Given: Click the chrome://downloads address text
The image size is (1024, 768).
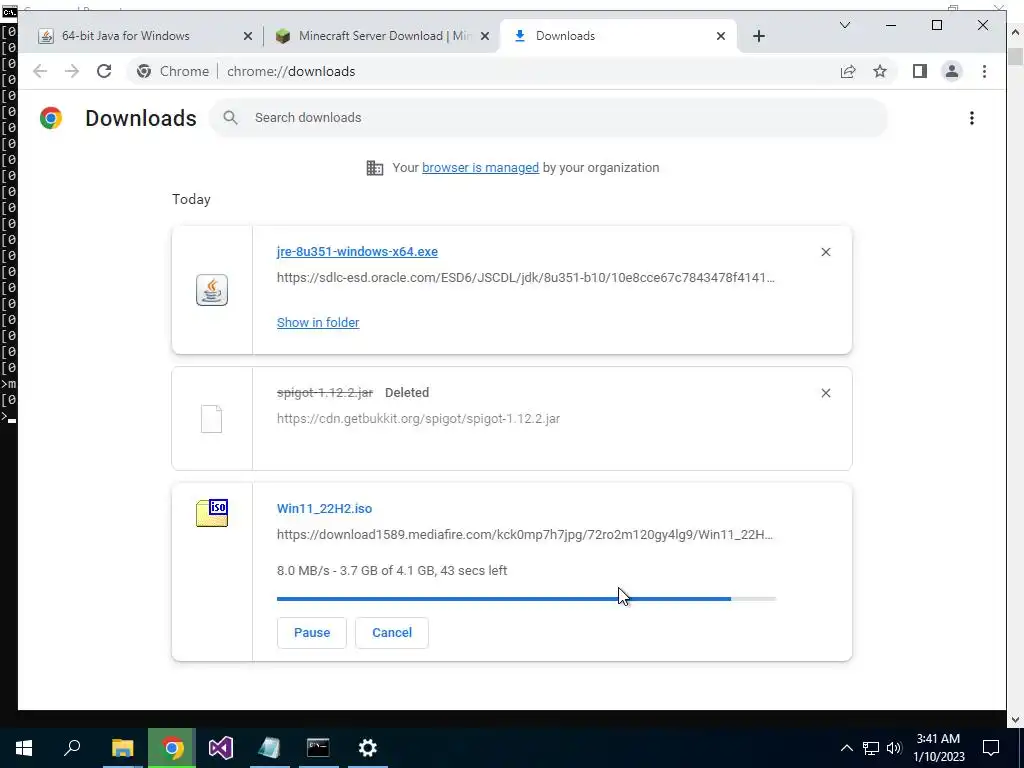Looking at the screenshot, I should pyautogui.click(x=291, y=71).
